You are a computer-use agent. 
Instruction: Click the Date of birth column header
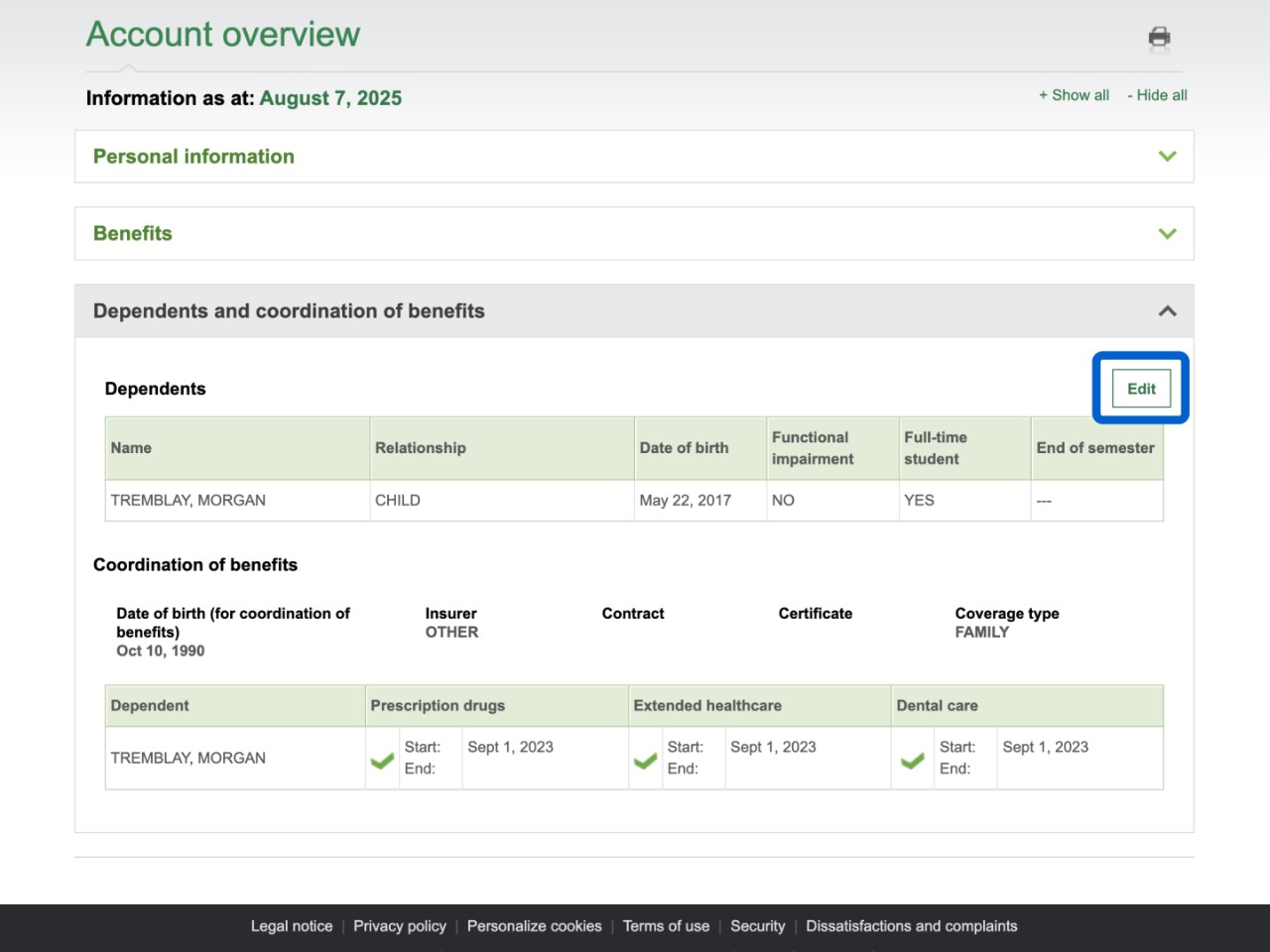pyautogui.click(x=684, y=448)
